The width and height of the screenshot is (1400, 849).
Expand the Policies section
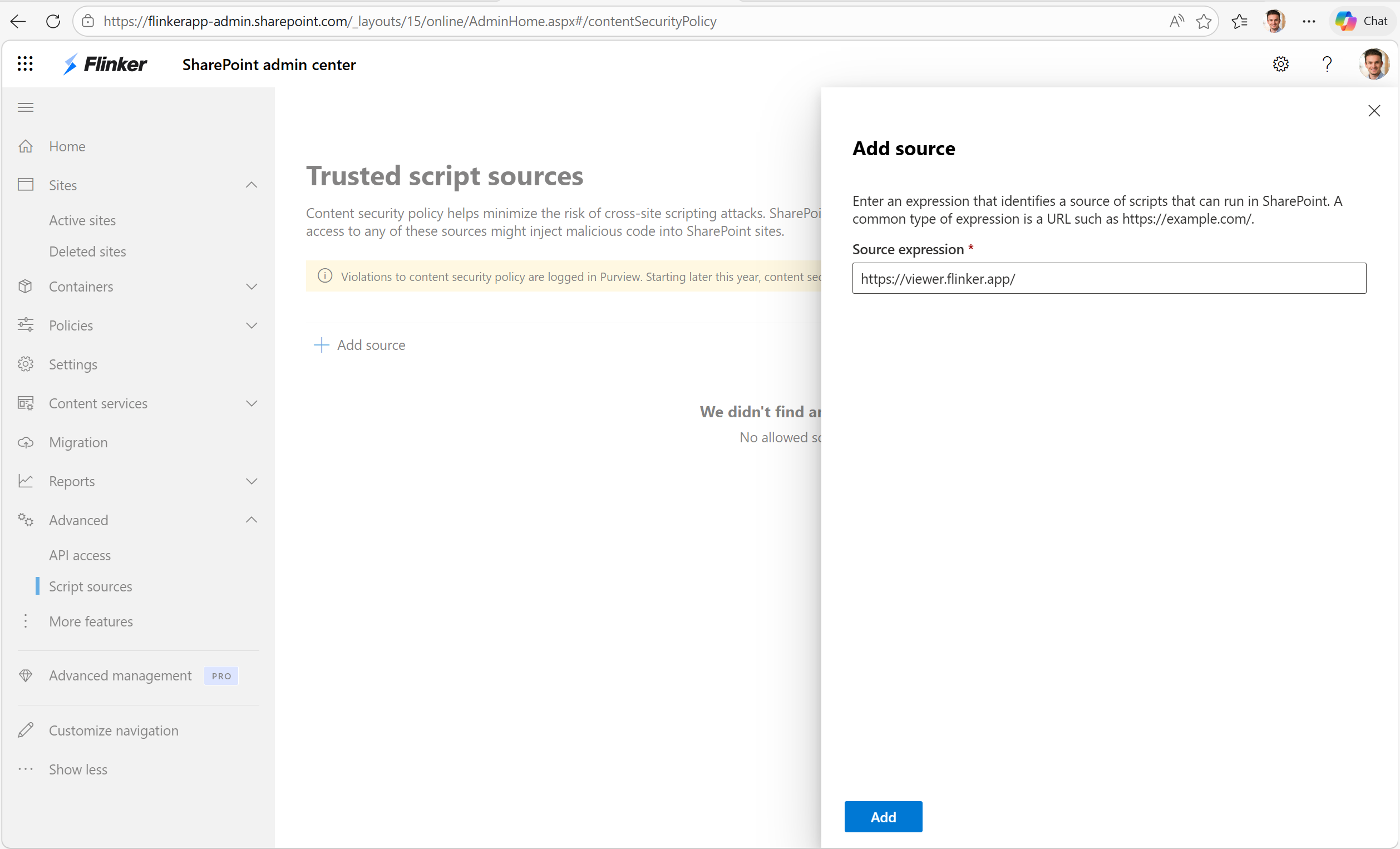click(x=252, y=325)
